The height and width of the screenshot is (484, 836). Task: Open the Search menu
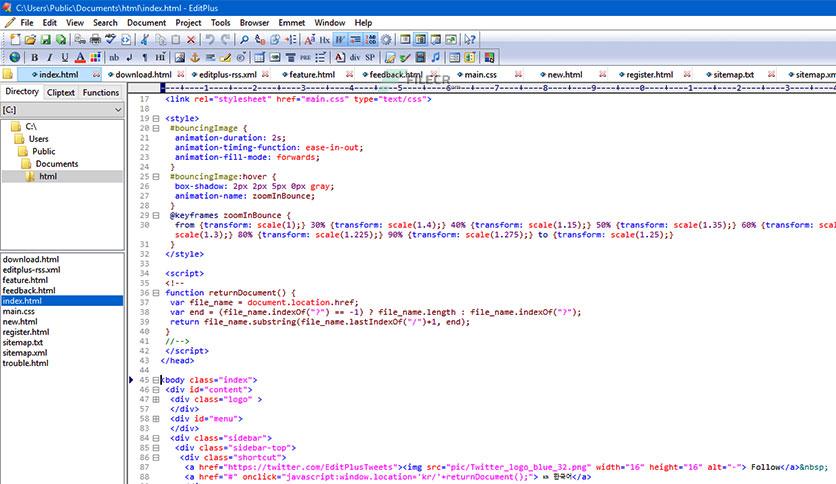105,23
